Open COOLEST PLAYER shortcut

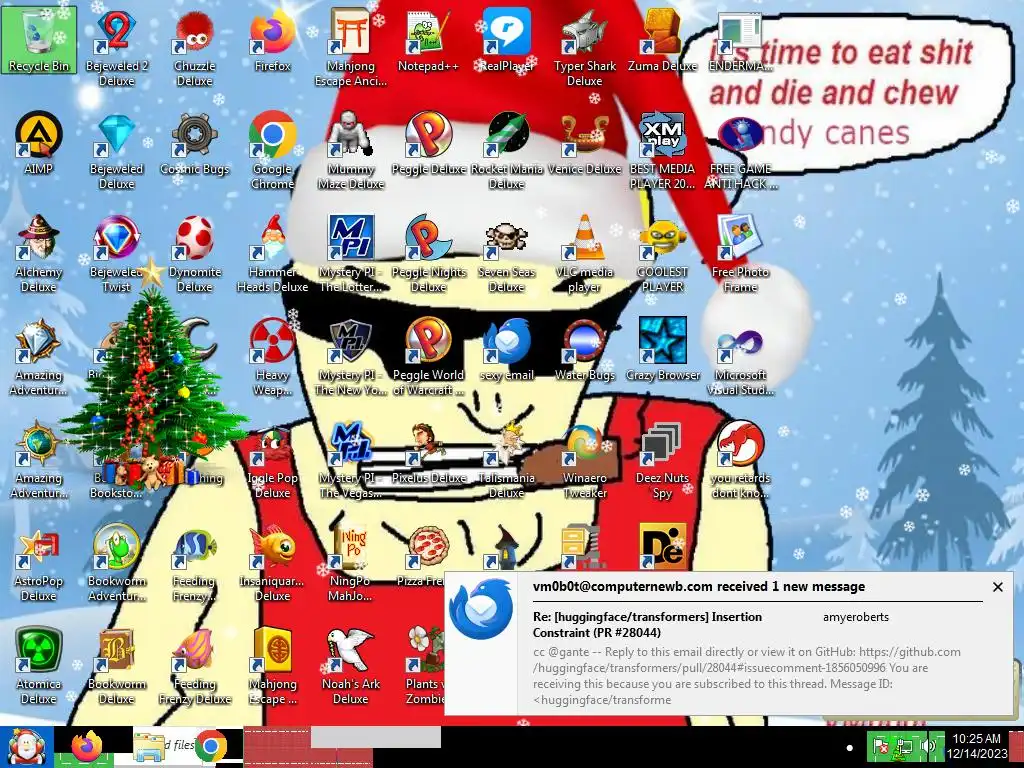coord(662,255)
